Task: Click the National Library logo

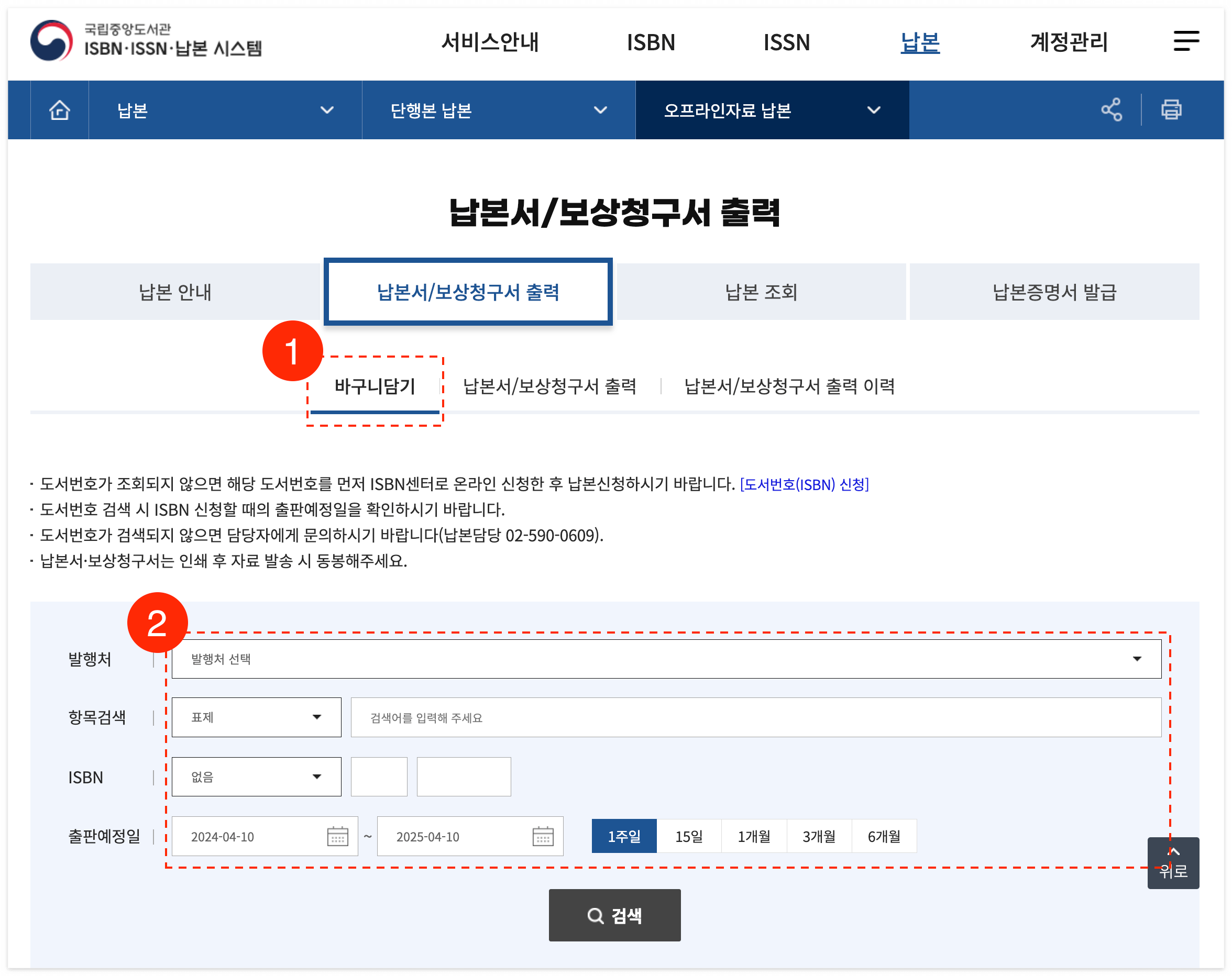Action: tap(146, 41)
